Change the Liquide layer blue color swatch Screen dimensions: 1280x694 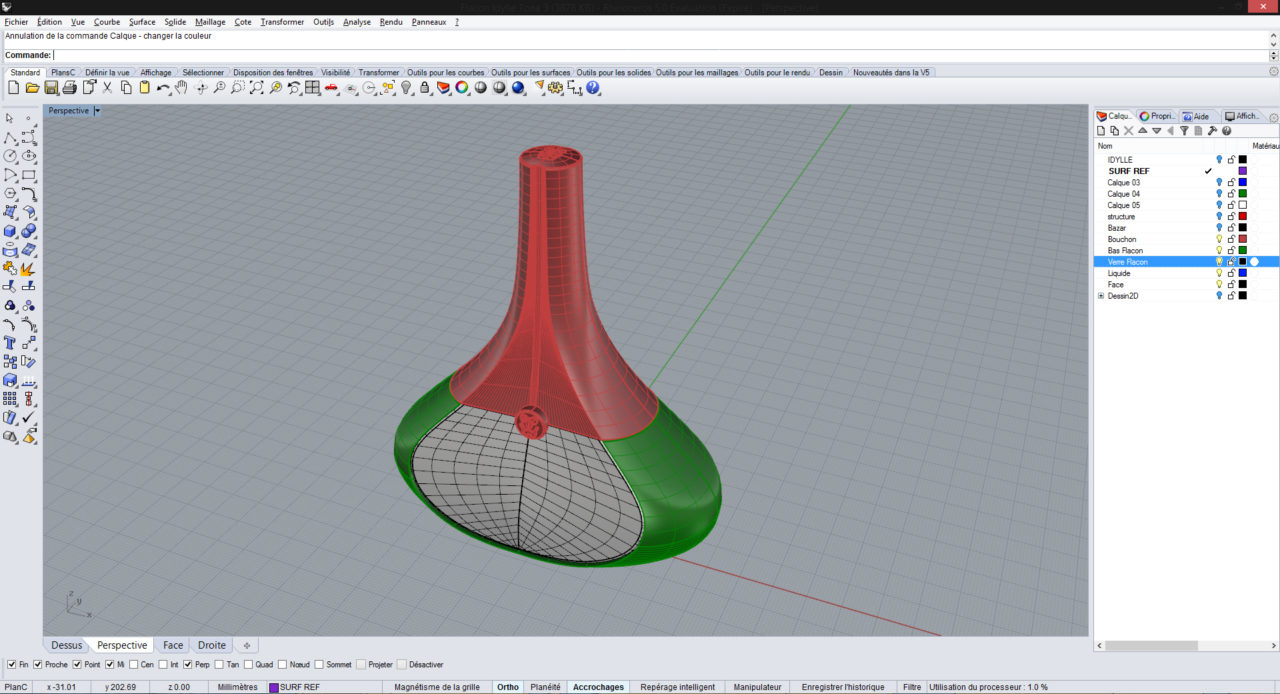click(1243, 273)
